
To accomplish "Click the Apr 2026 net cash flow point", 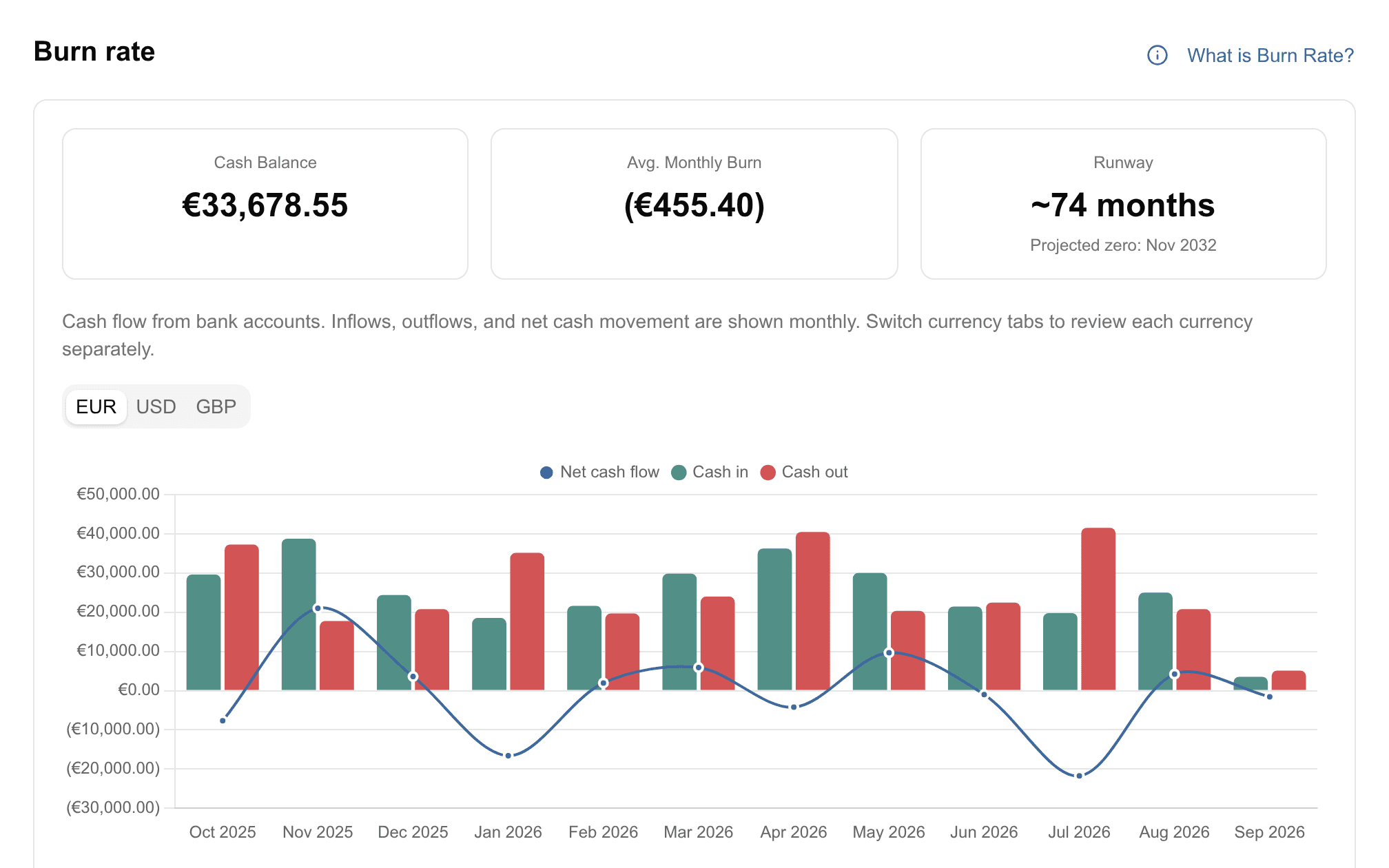I will click(794, 707).
